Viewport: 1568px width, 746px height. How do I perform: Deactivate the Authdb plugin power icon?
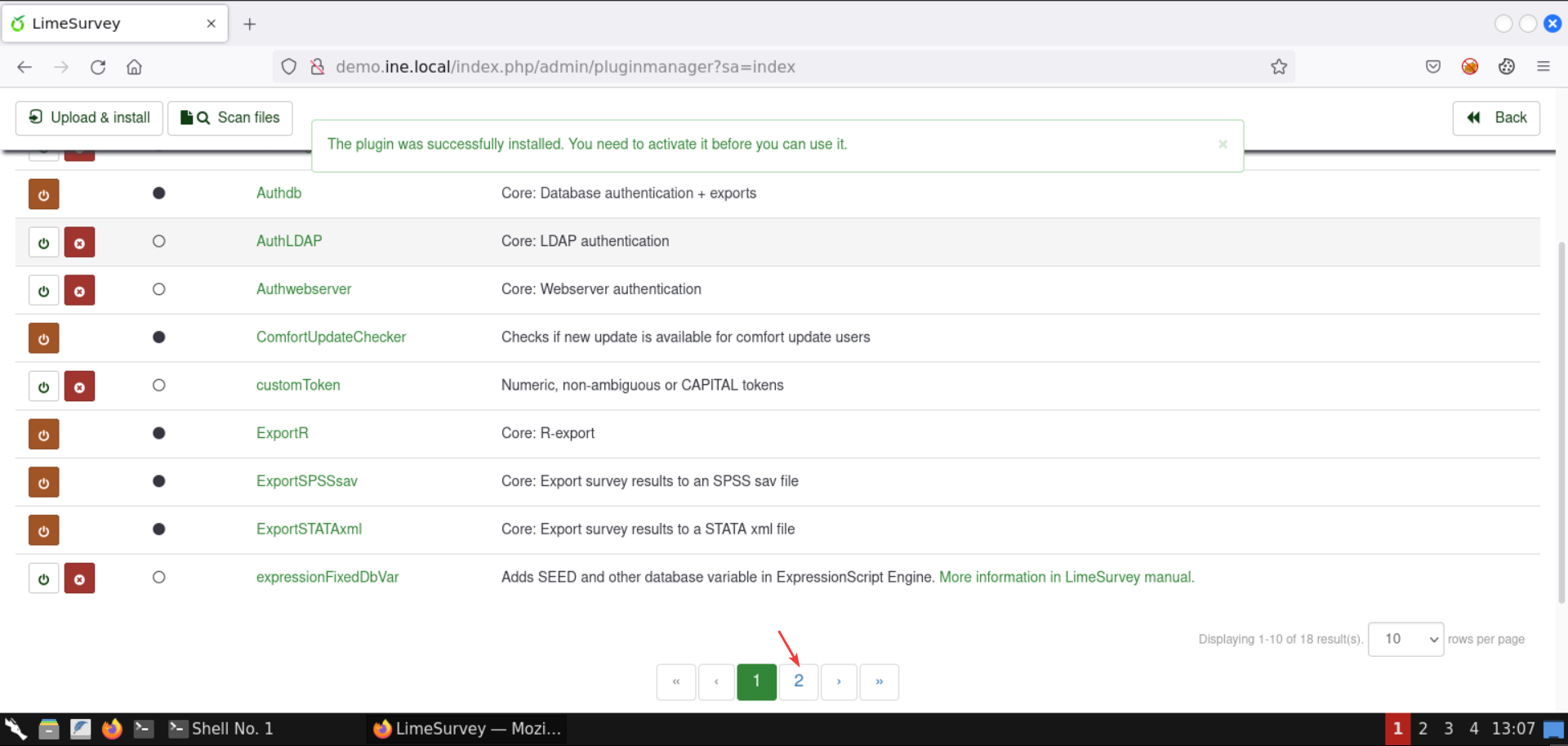(x=43, y=194)
